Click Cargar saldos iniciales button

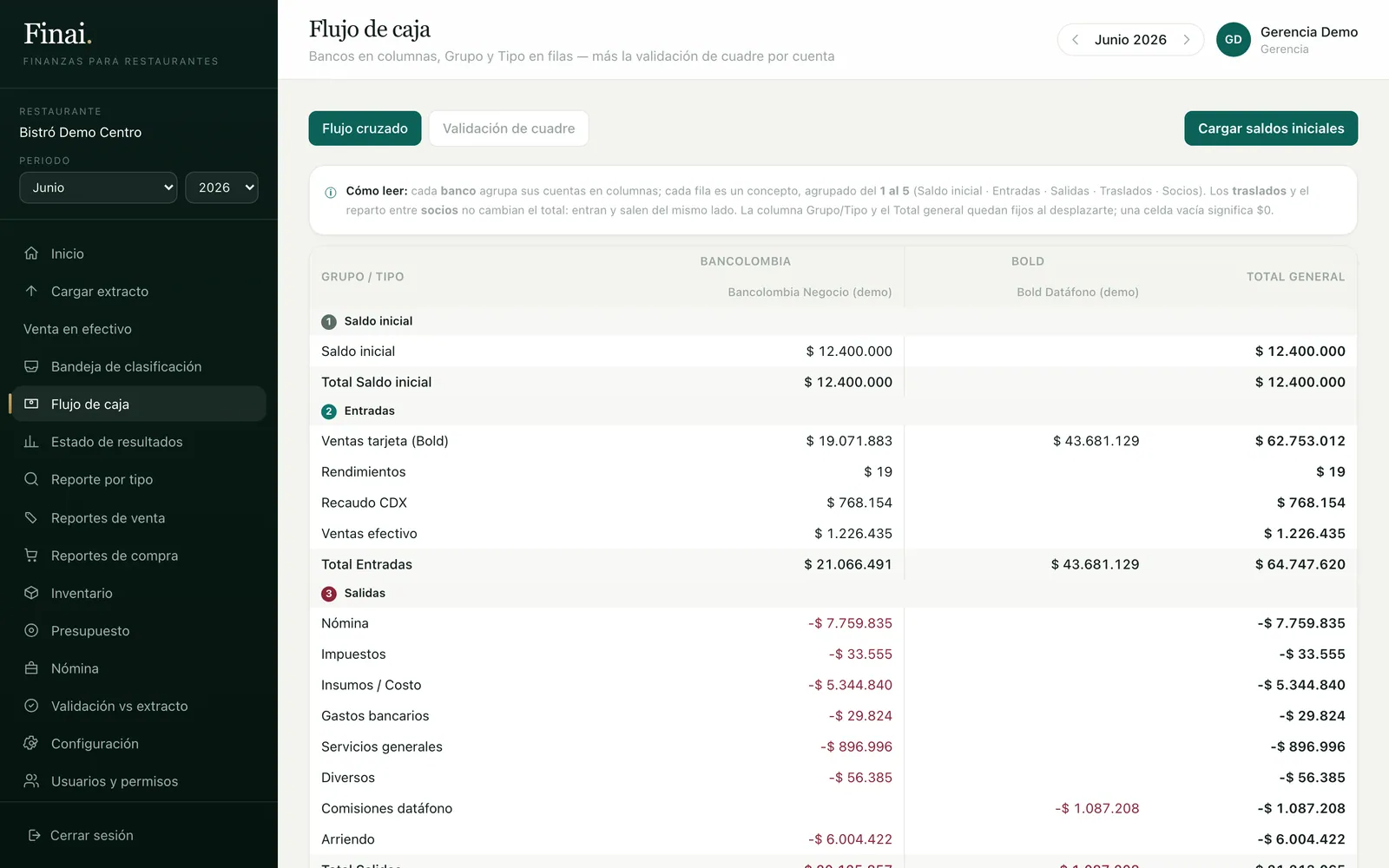[x=1271, y=128]
